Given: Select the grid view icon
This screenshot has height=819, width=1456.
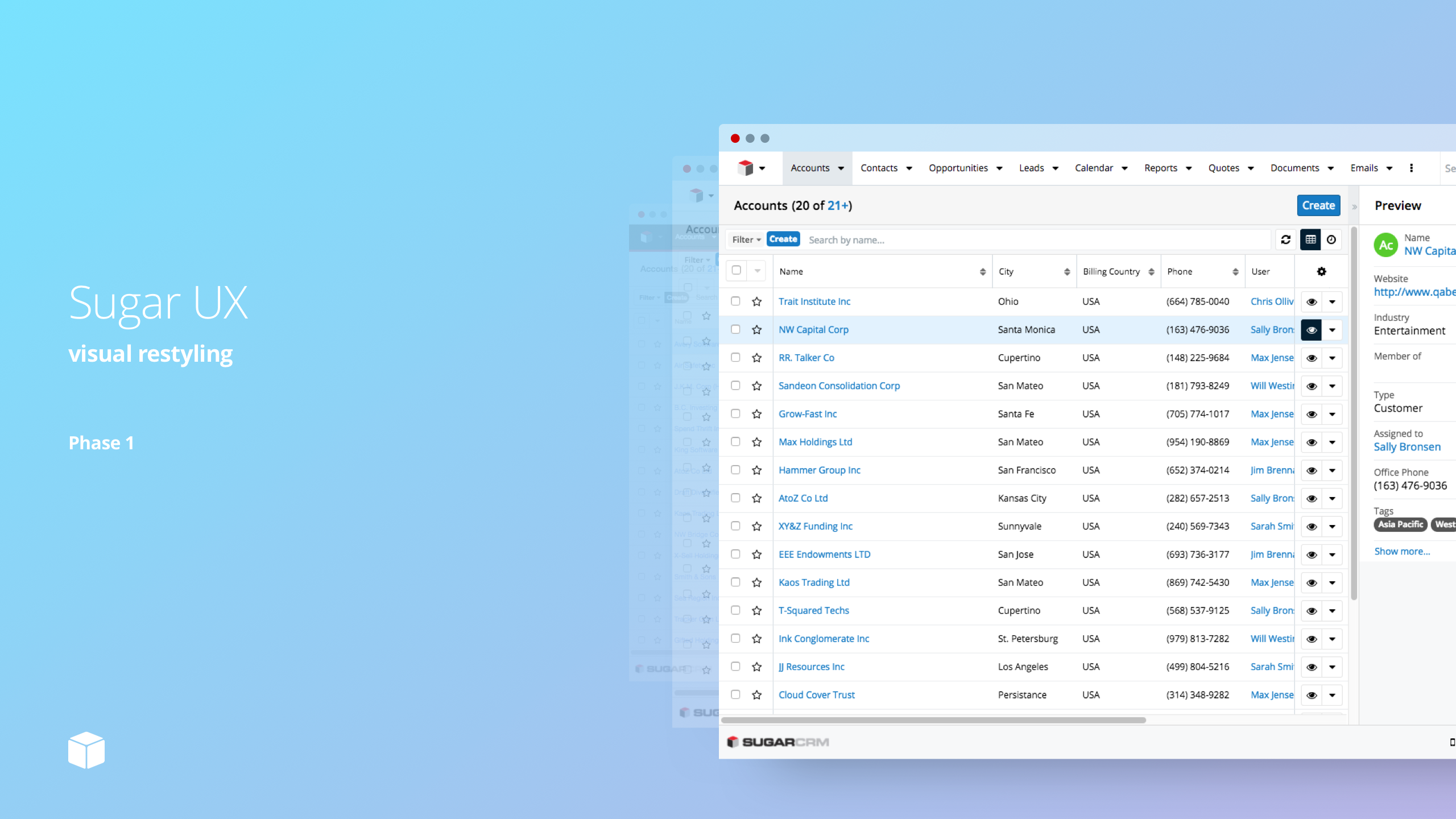Looking at the screenshot, I should click(1311, 239).
